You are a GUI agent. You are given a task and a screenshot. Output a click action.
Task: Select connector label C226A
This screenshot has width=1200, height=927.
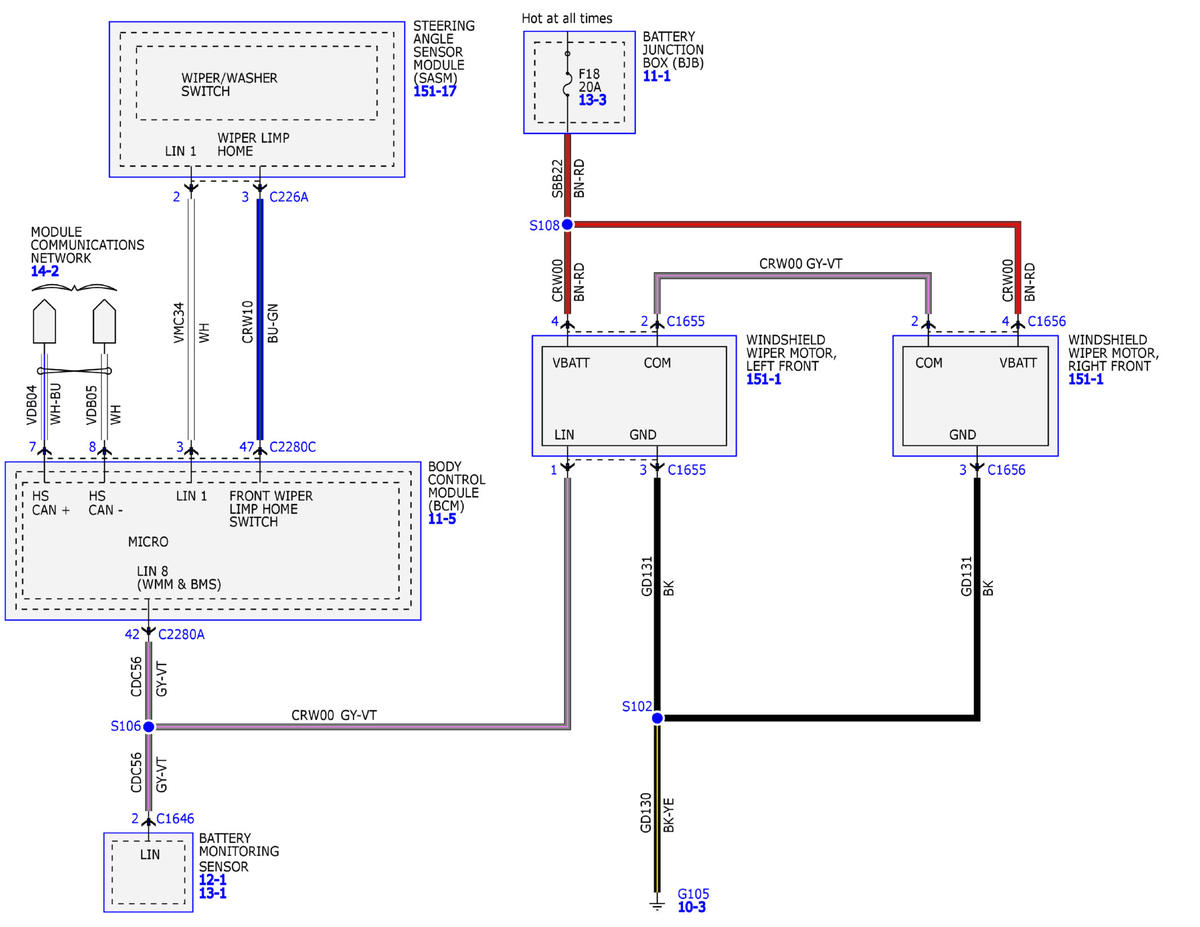289,197
